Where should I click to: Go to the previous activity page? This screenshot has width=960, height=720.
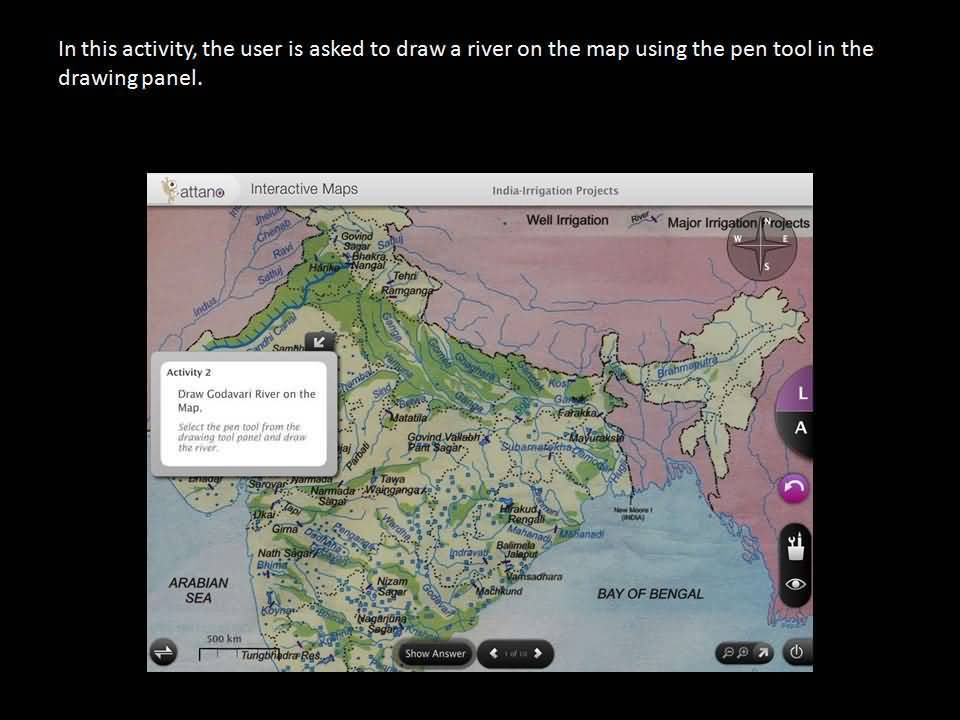pyautogui.click(x=493, y=654)
